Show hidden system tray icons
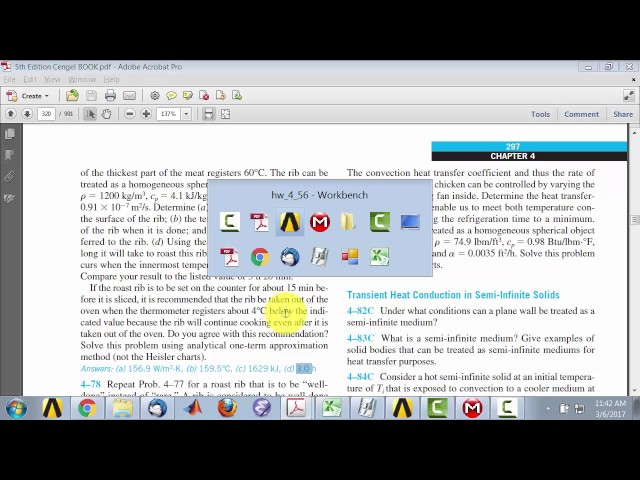Screen dimensions: 640x480 coord(548,408)
